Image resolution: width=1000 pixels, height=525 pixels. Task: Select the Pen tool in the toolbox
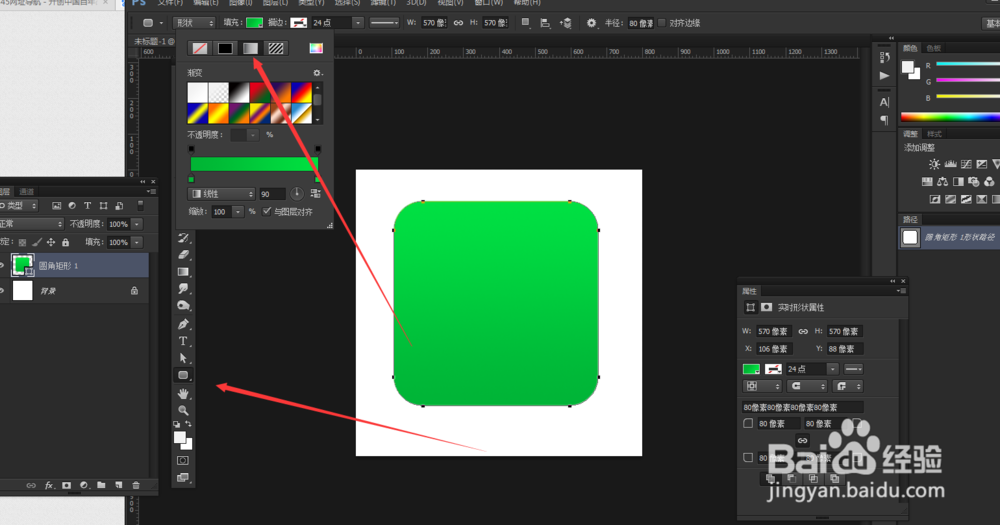coord(184,323)
